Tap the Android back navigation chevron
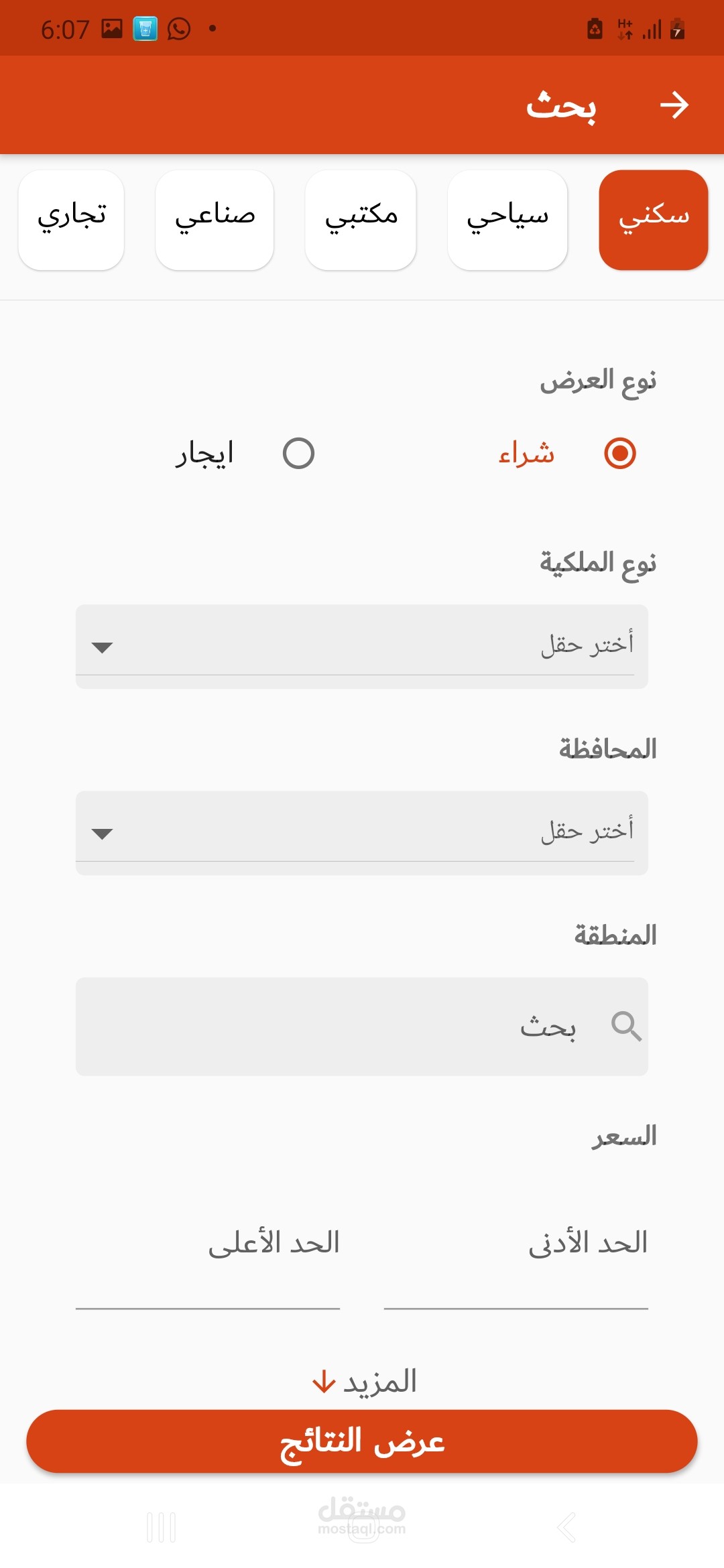Viewport: 724px width, 1568px height. 566,1527
